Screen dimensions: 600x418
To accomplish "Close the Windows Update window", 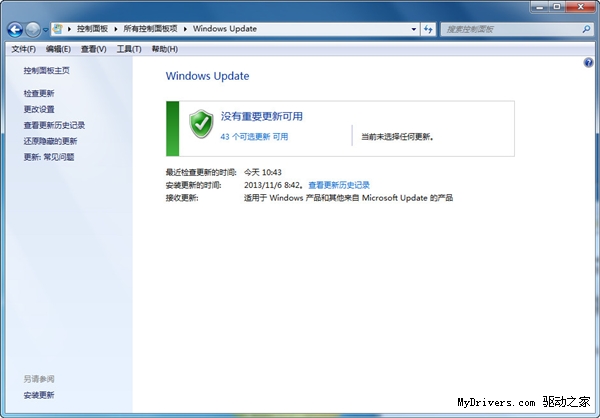I will 580,7.
